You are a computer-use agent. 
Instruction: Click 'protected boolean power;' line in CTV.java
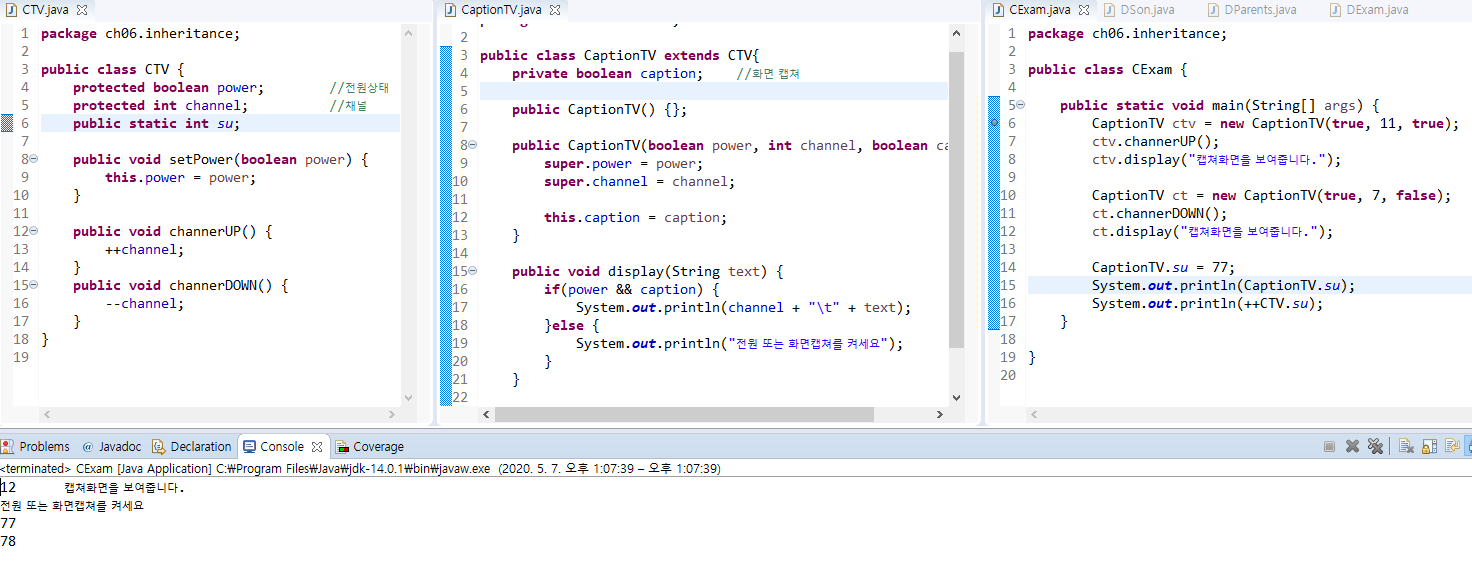(168, 87)
